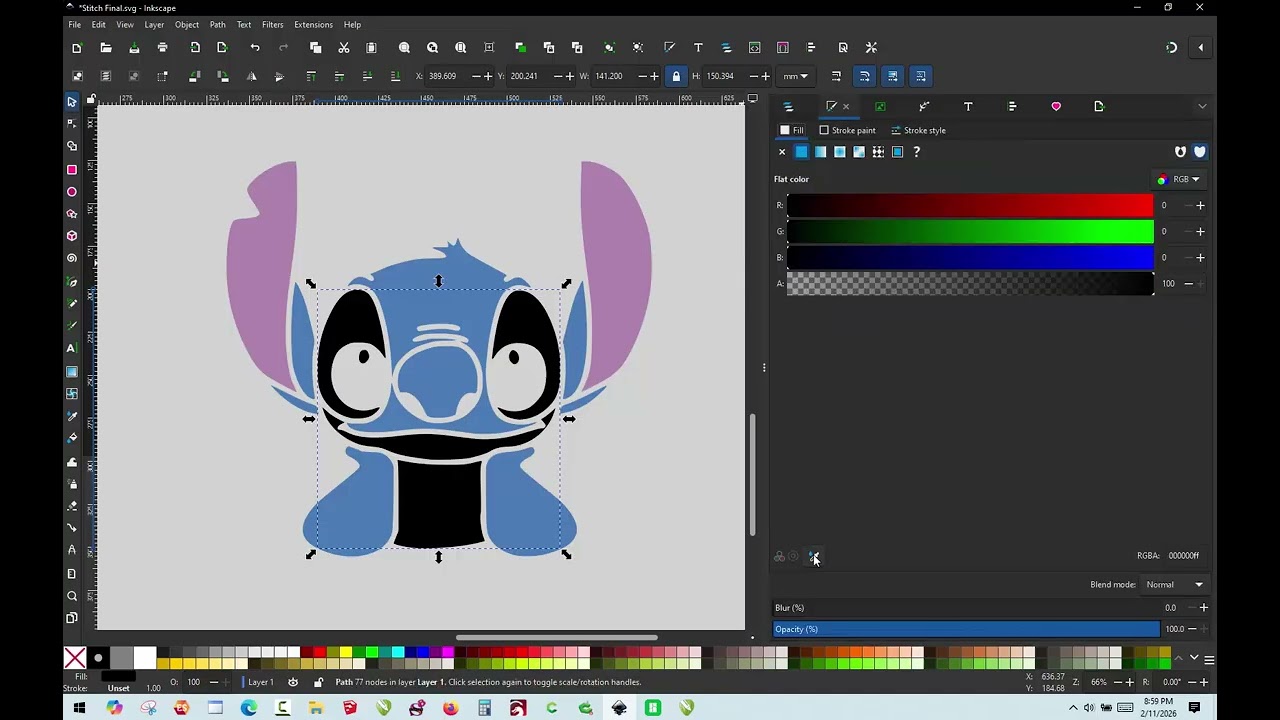This screenshot has height=720, width=1280.
Task: Select the Spiral tool
Action: click(72, 258)
